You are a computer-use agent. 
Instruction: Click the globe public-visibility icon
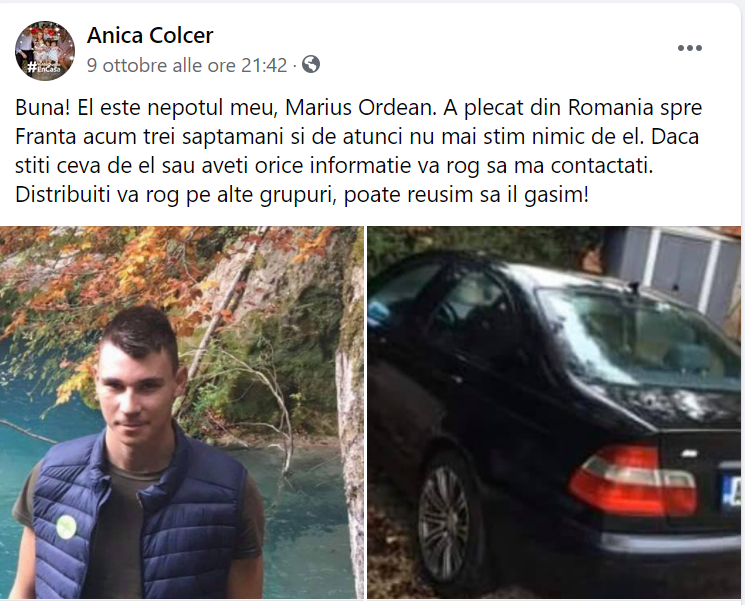tap(311, 64)
